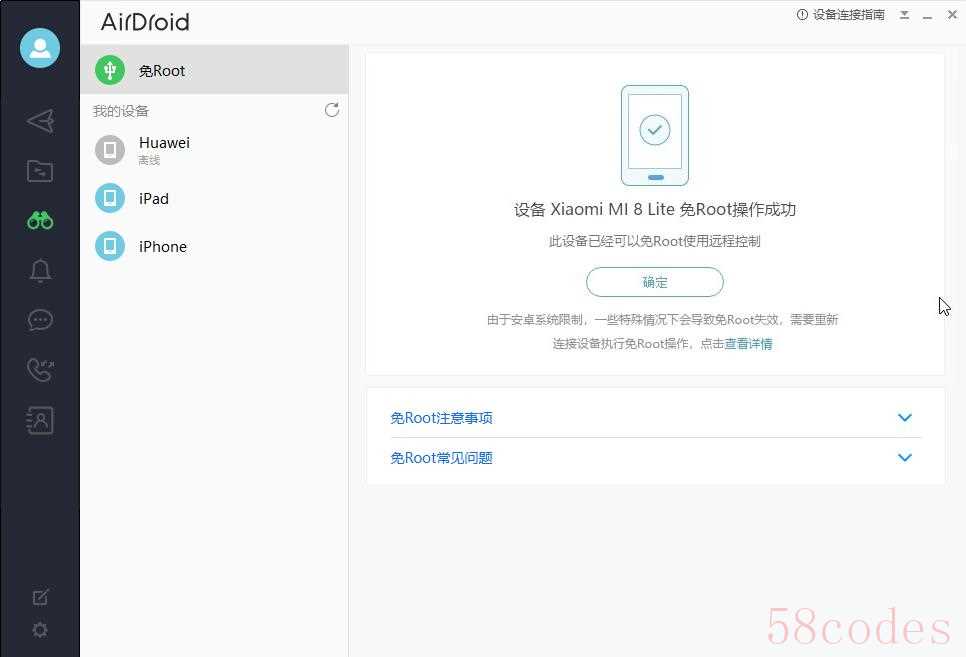
Task: Open the title bar dropdown menu icon
Action: pos(904,15)
